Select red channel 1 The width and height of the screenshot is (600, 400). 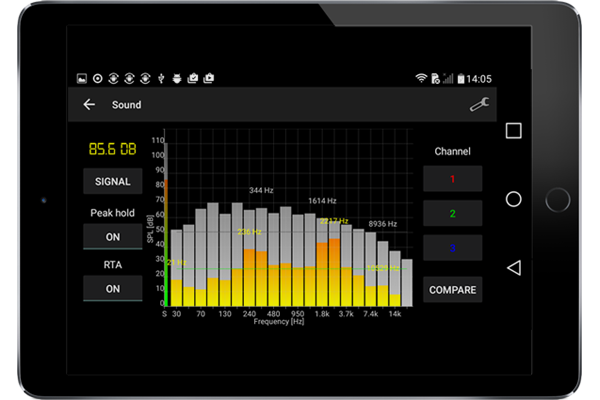point(452,179)
